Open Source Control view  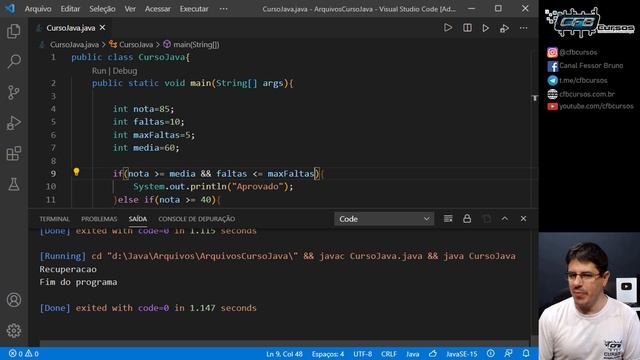click(14, 92)
